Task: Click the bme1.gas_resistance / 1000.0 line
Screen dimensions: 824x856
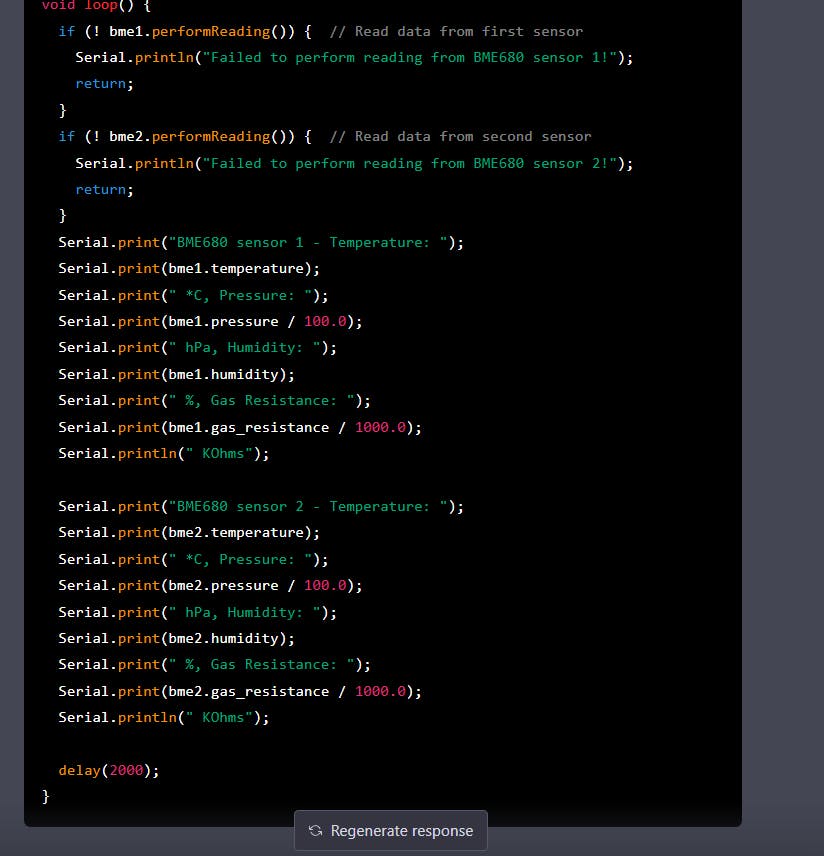Action: pos(240,427)
